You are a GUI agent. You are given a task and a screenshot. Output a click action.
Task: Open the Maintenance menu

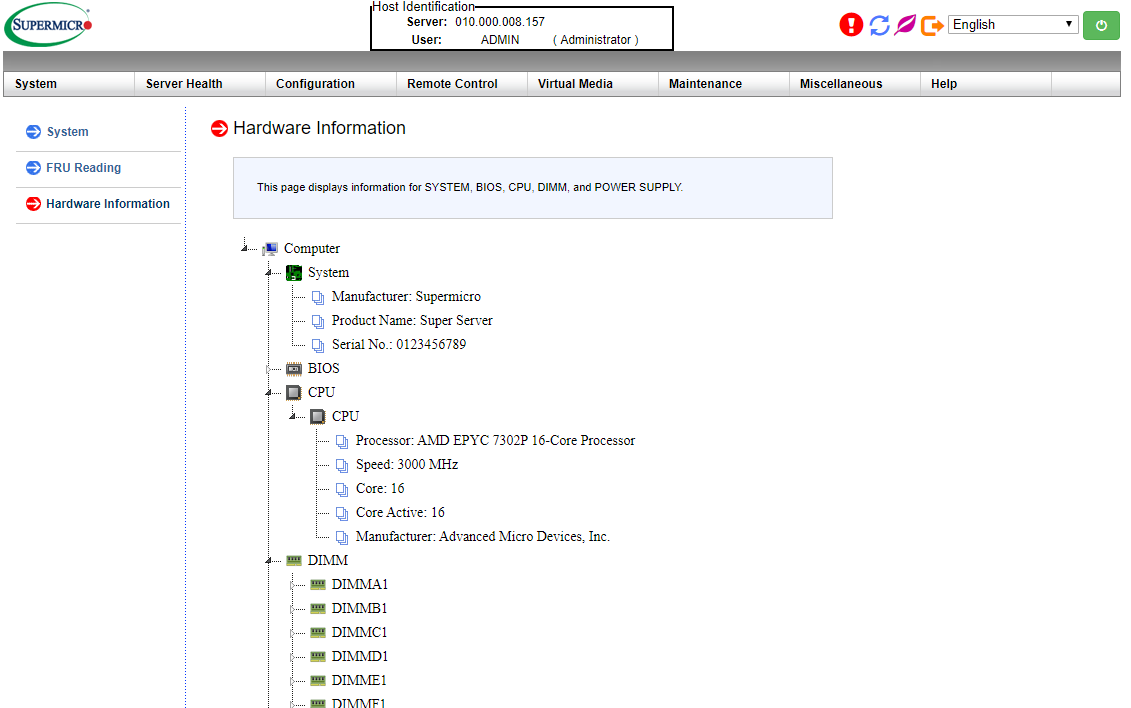[723, 84]
